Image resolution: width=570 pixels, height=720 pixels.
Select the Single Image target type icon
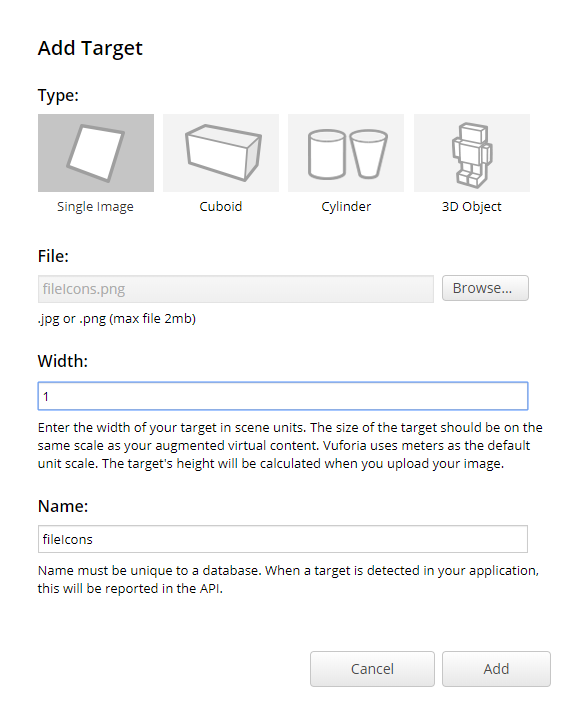(x=96, y=153)
